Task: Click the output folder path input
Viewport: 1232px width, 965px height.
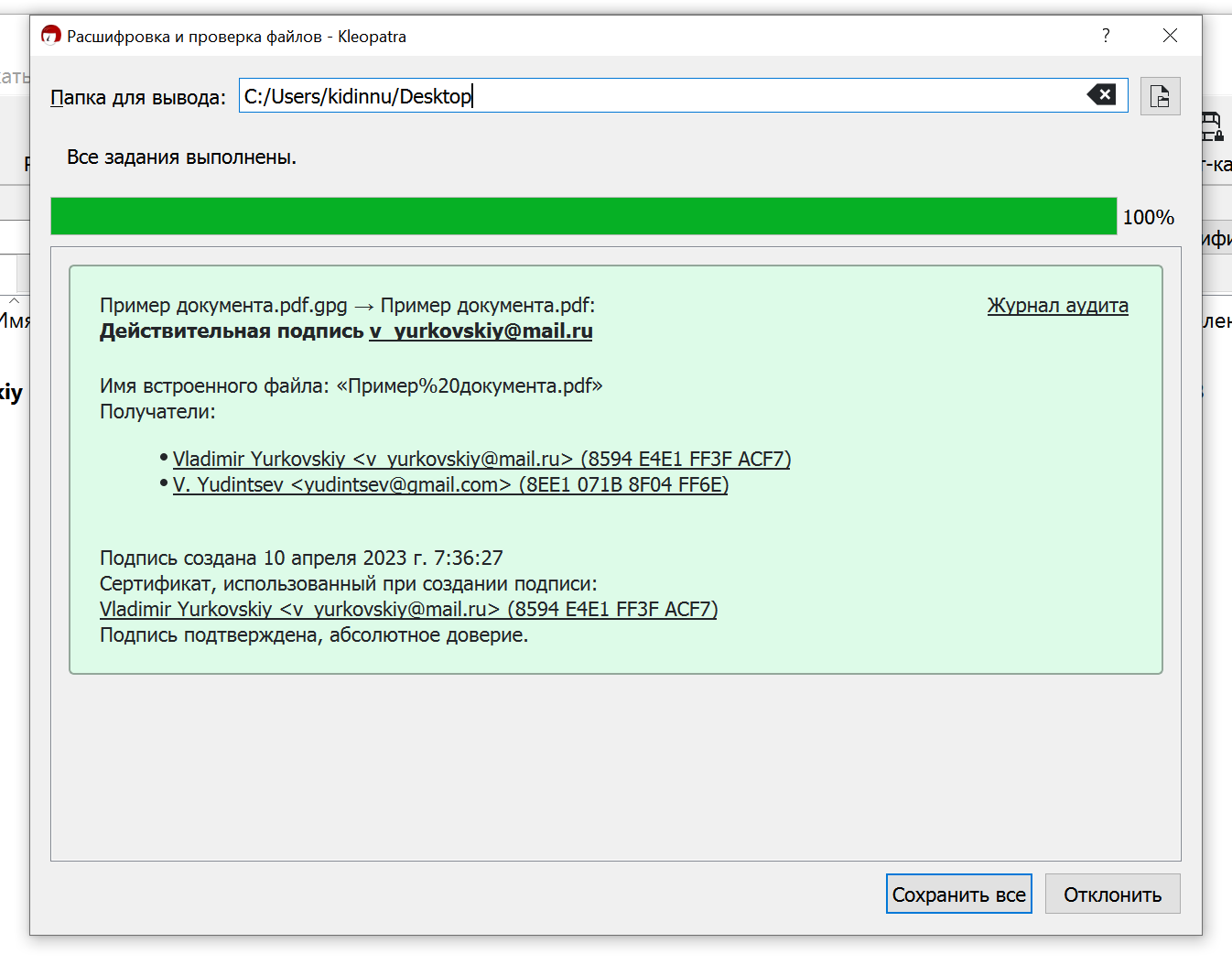Action: click(683, 95)
